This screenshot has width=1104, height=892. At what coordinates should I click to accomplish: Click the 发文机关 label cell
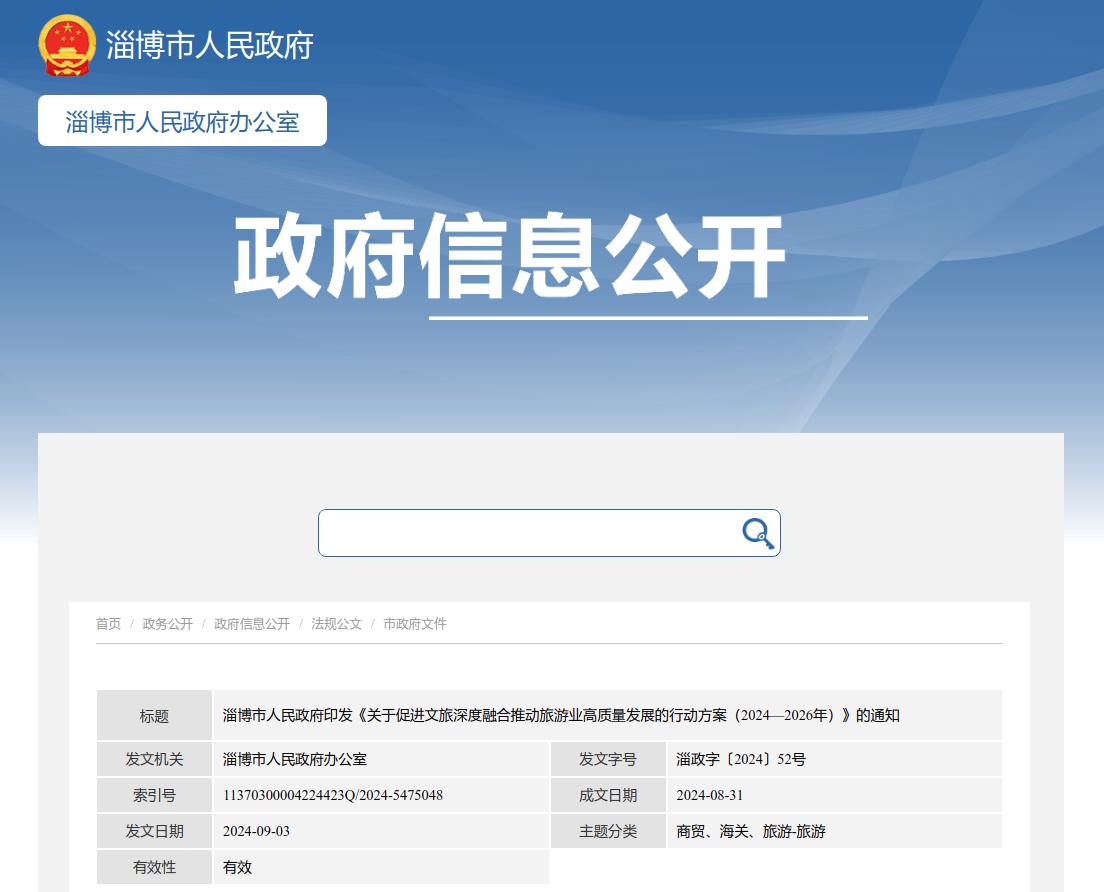point(154,759)
